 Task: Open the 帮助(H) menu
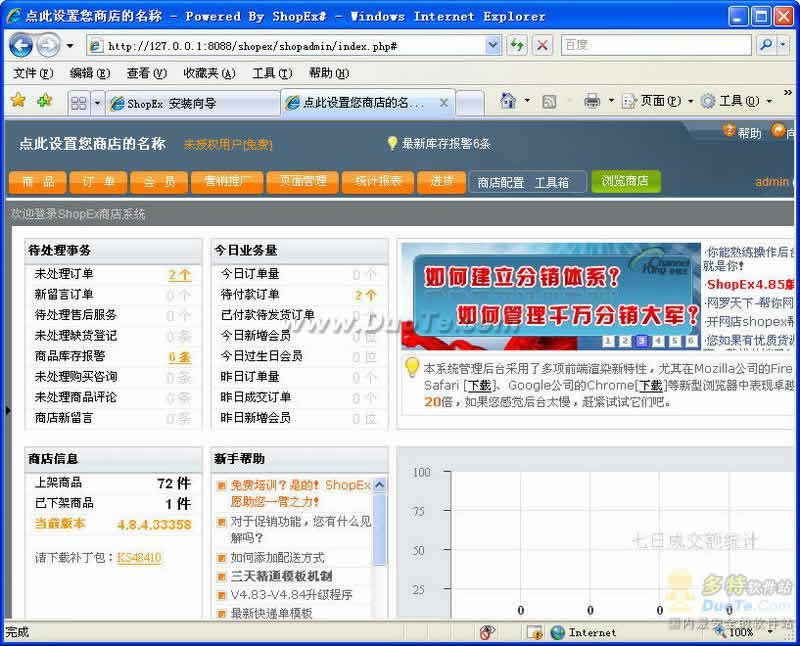pos(329,73)
